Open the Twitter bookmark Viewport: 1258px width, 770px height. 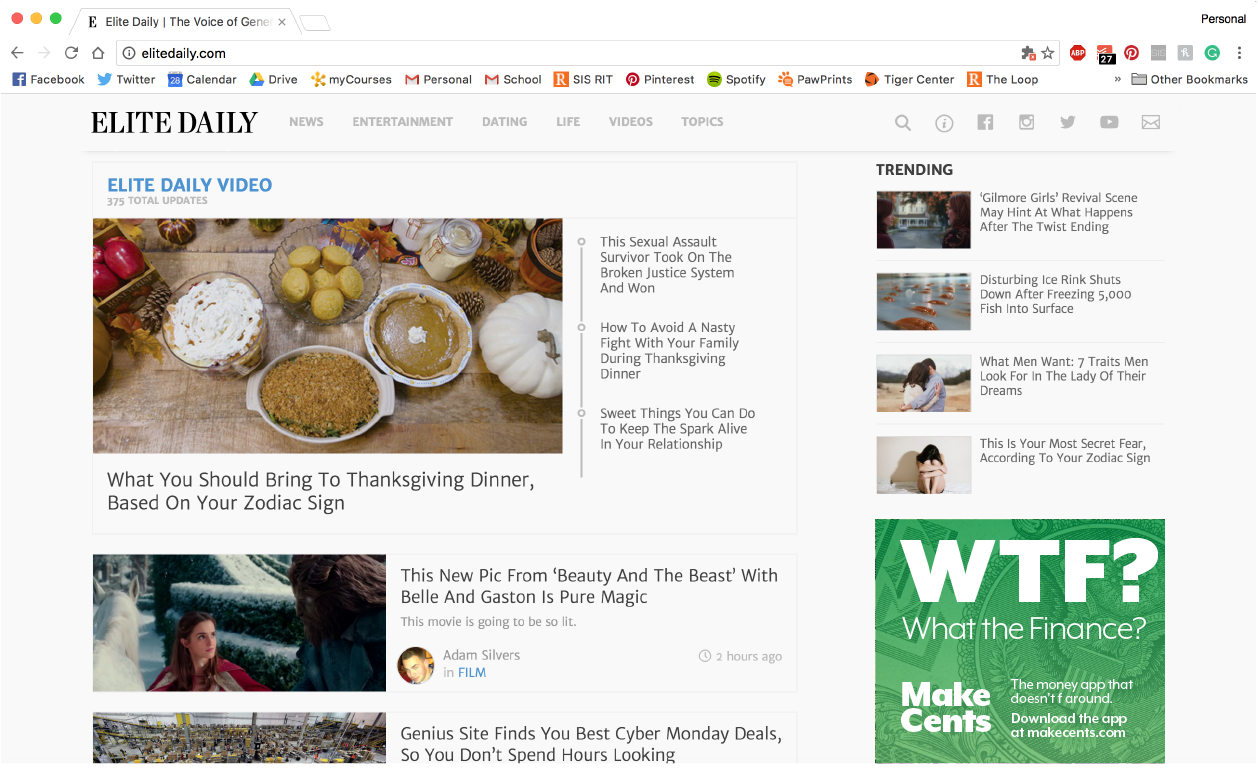tap(126, 79)
